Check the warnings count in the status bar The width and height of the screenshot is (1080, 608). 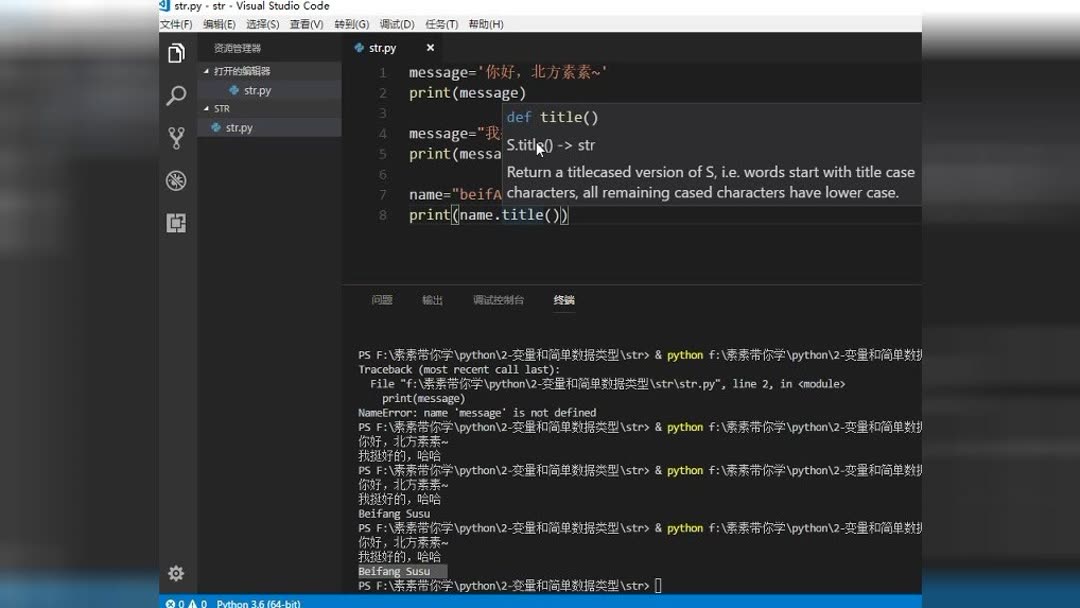click(199, 603)
